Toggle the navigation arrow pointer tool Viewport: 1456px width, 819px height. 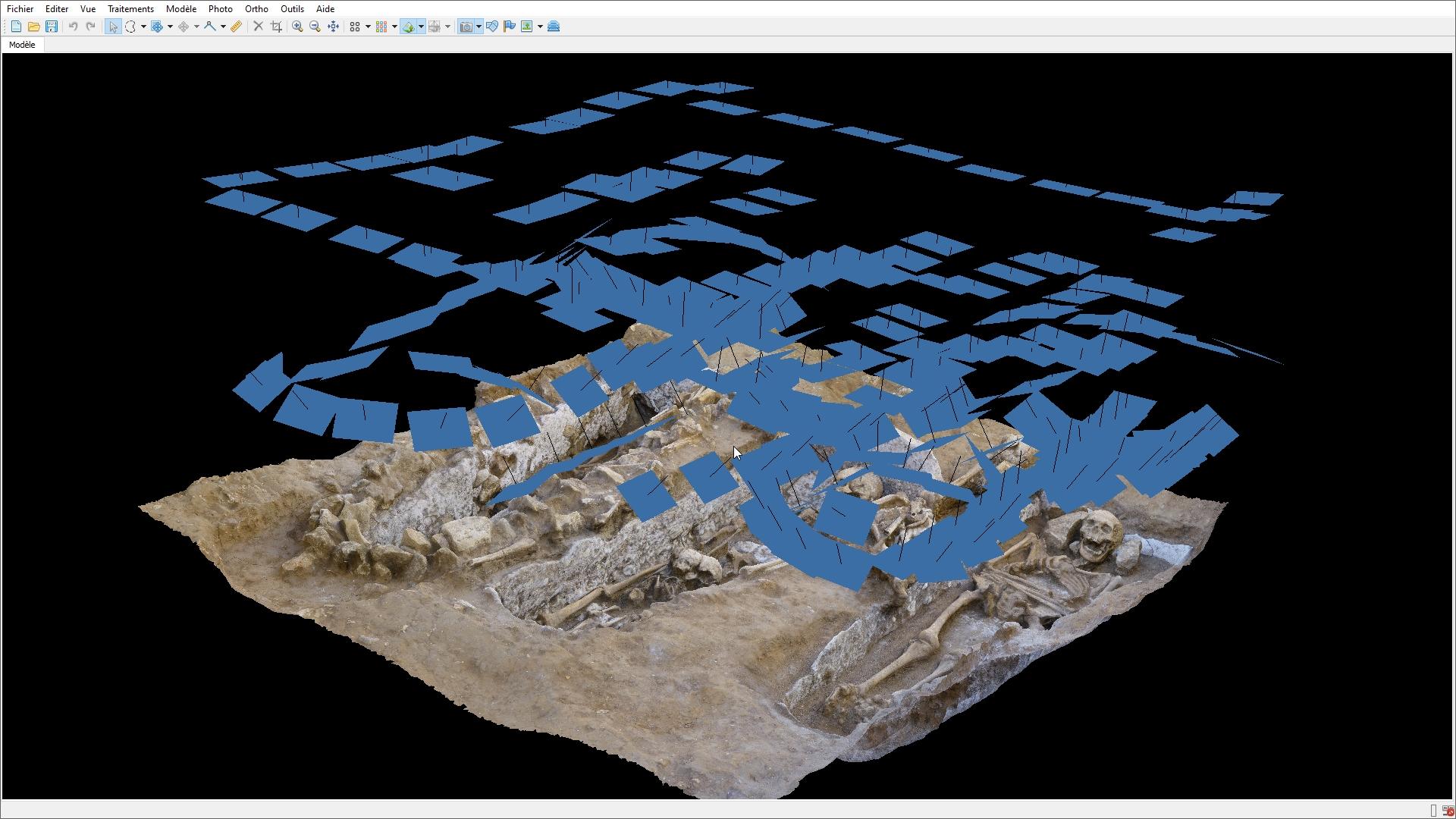113,27
